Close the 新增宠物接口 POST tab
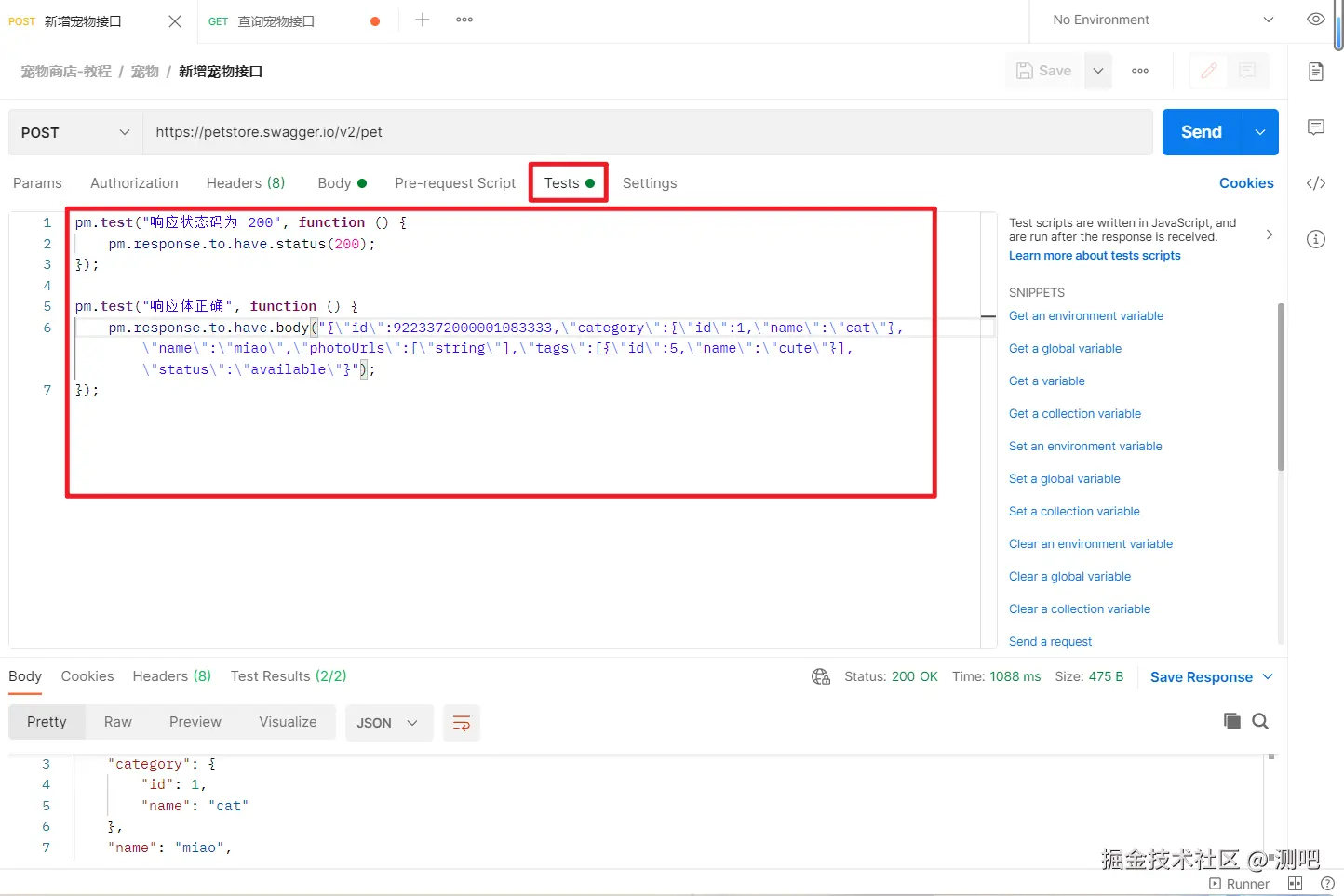The image size is (1344, 896). [x=175, y=21]
